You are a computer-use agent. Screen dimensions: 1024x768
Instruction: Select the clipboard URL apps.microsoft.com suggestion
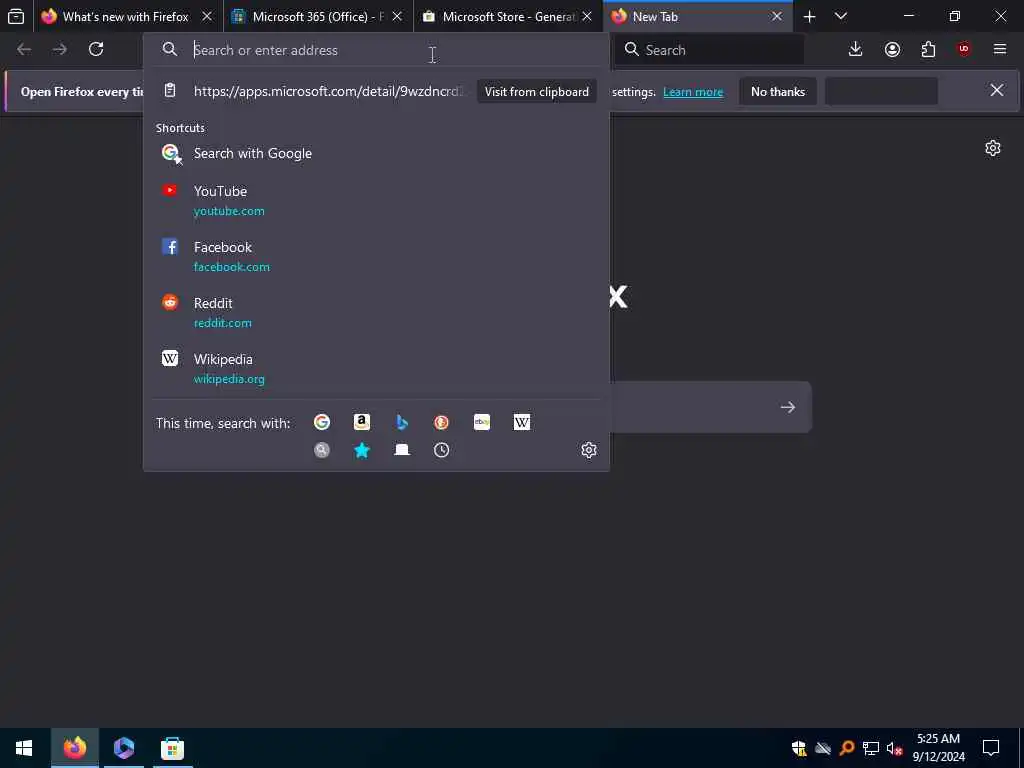(328, 91)
